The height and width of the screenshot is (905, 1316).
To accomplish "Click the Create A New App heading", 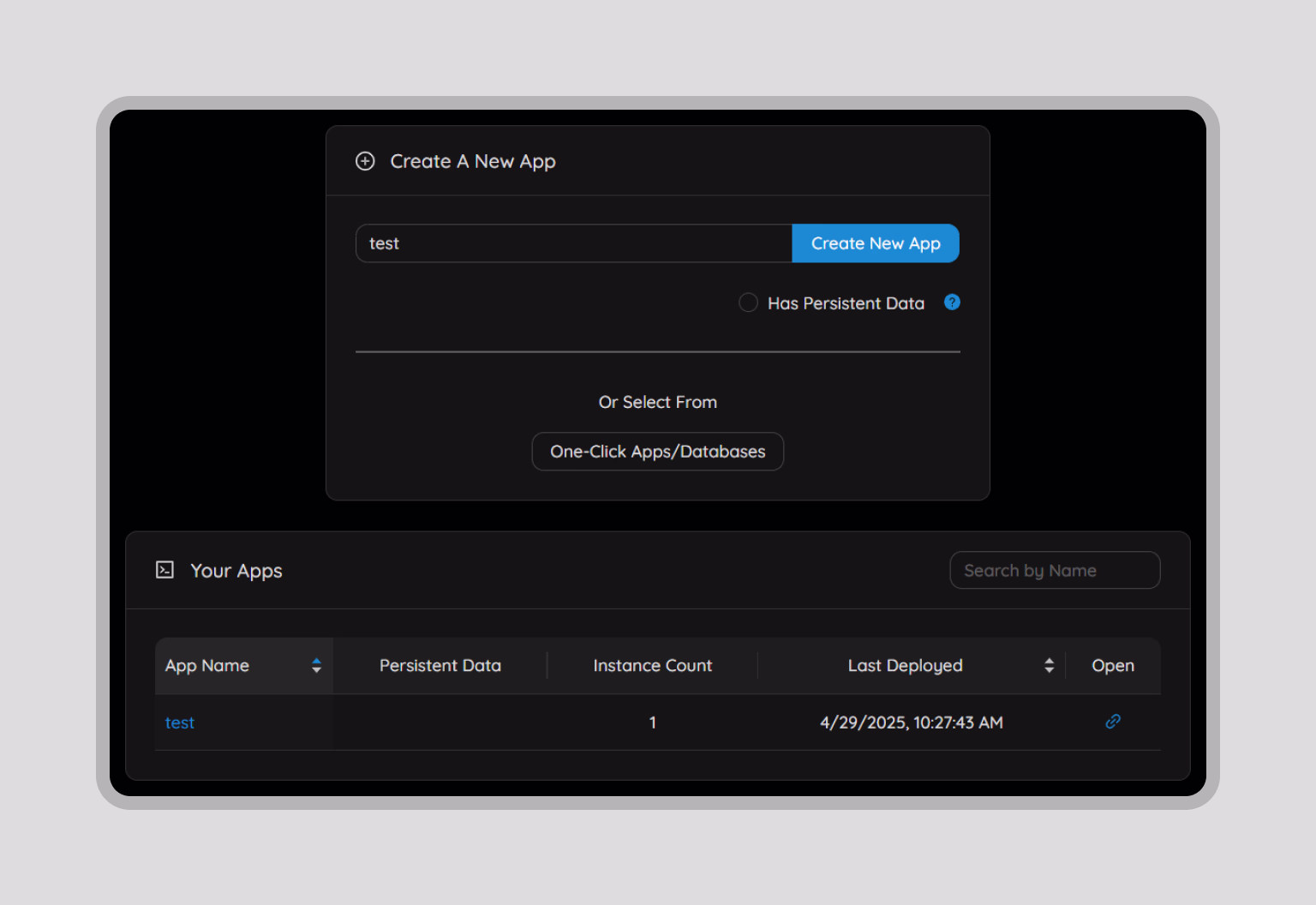I will coord(473,161).
